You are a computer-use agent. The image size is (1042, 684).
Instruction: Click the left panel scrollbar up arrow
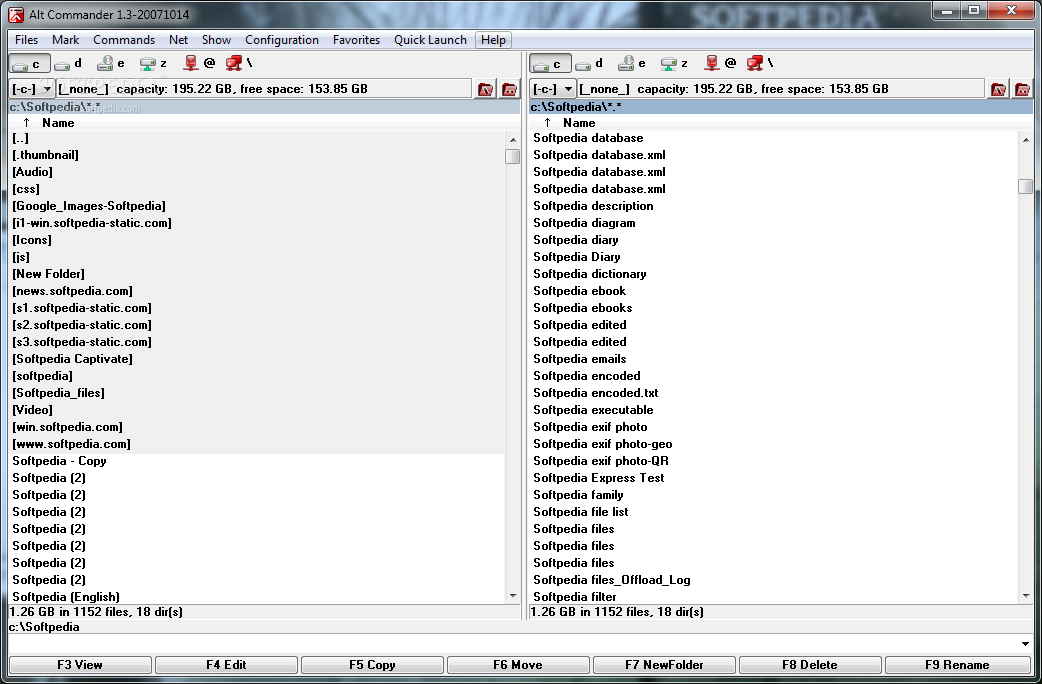tap(512, 140)
